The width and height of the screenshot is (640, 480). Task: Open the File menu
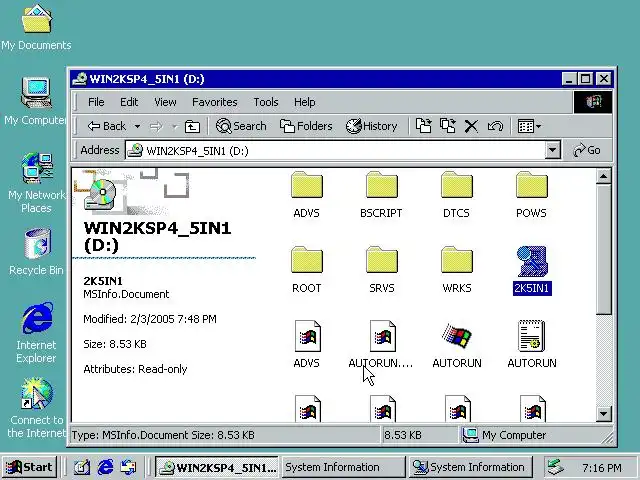tap(96, 102)
